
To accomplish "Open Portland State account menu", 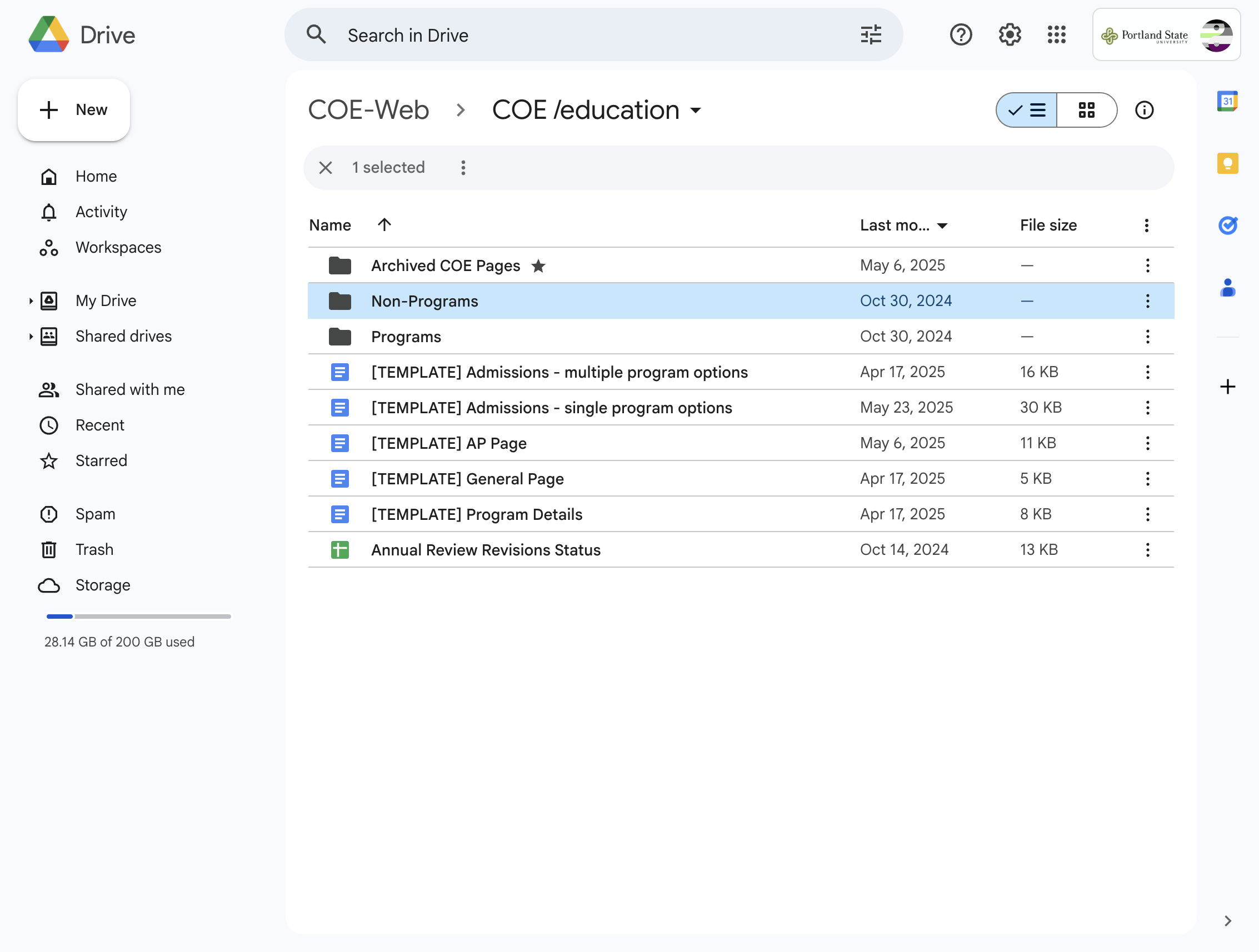I will point(1166,34).
